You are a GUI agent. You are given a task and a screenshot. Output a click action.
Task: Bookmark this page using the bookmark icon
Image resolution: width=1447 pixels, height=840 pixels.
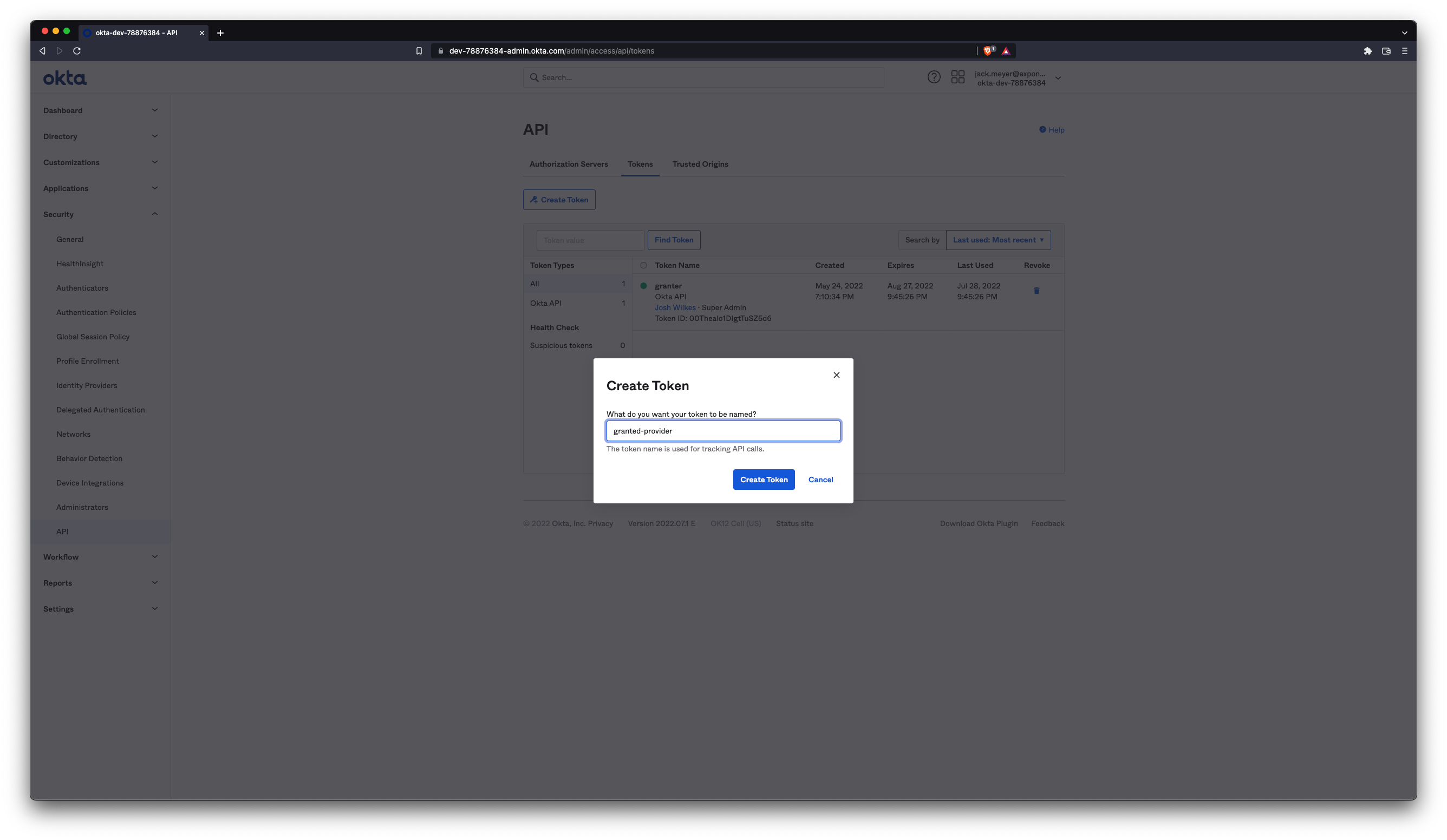[419, 50]
